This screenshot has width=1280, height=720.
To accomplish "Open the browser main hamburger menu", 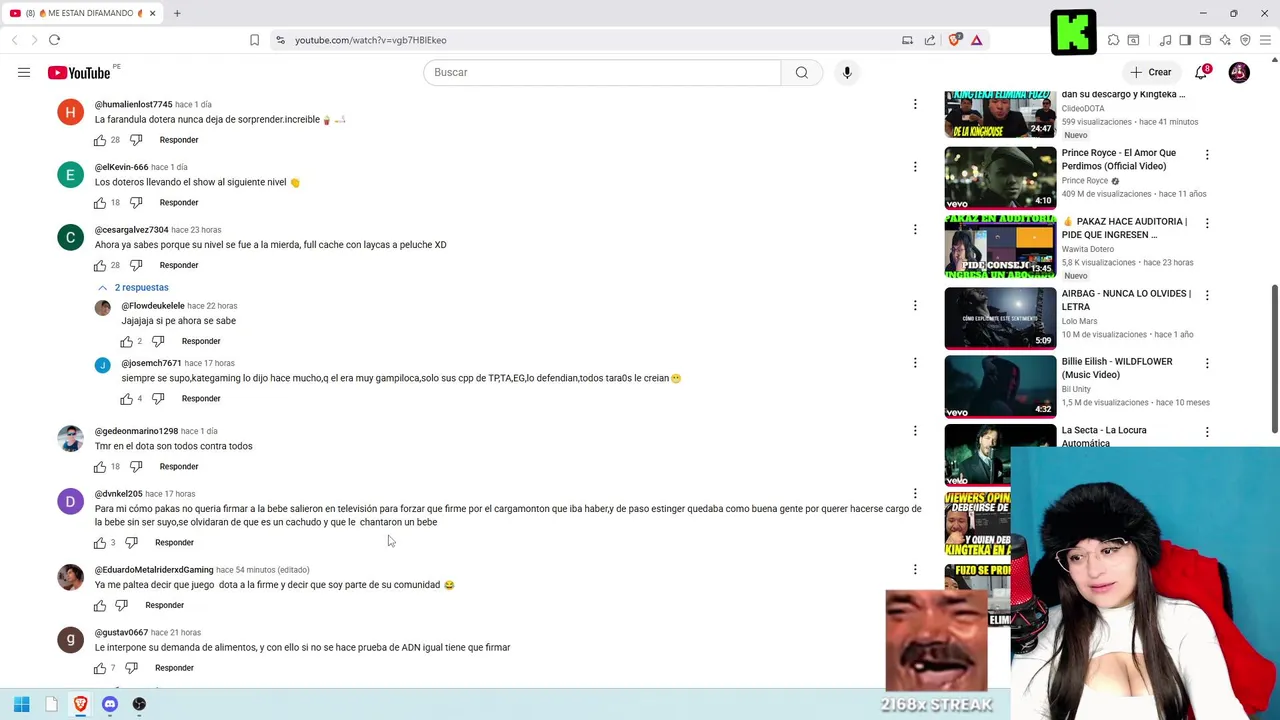I will (1265, 40).
